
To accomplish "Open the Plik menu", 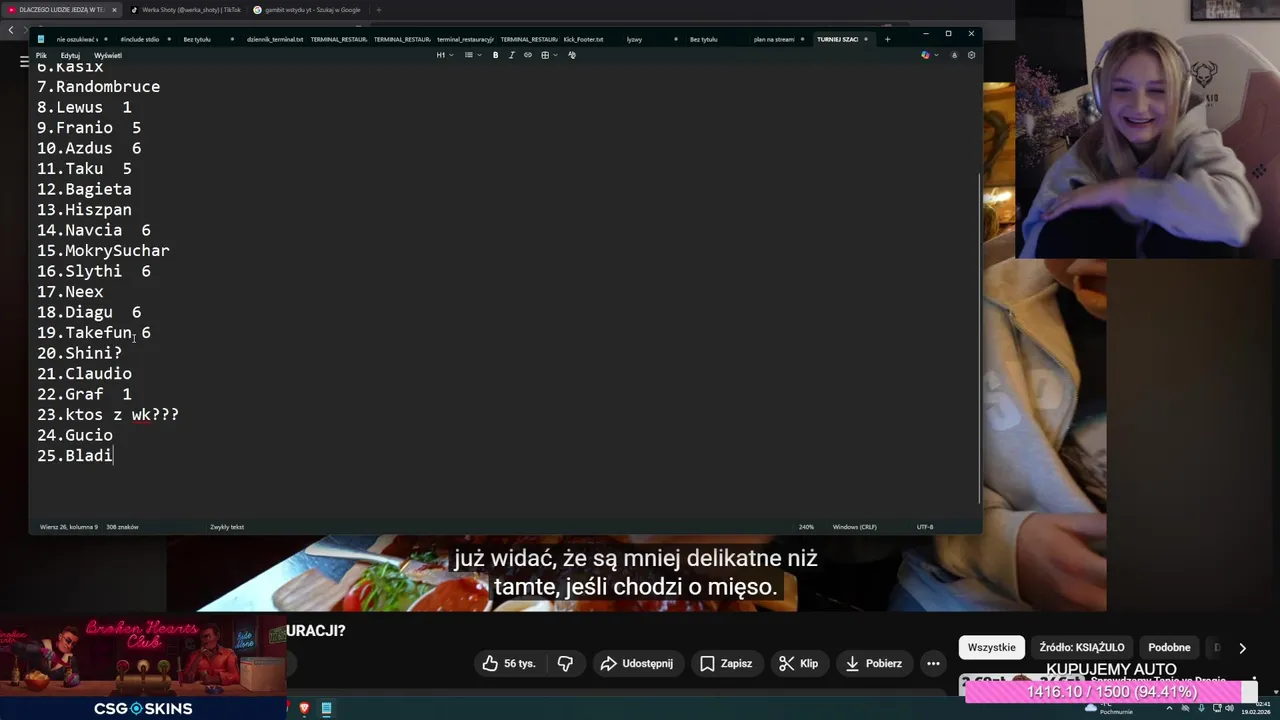I will tap(41, 55).
